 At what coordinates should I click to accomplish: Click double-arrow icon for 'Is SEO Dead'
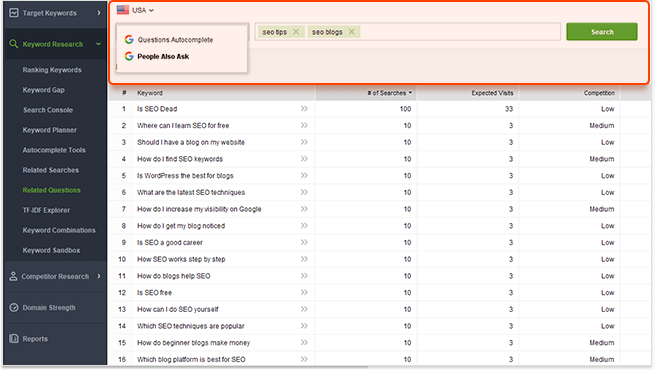(x=304, y=109)
